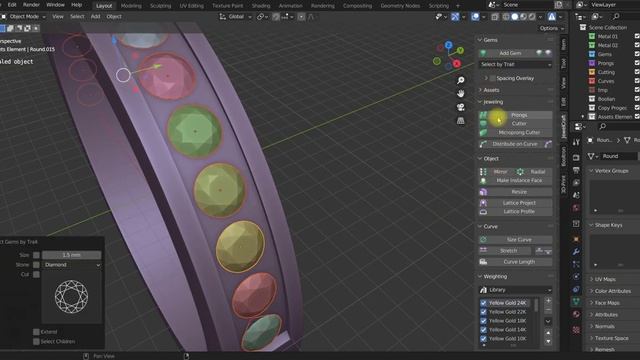Viewport: 640px width, 360px height.
Task: Open the Select by Trait dropdown
Action: [516, 64]
